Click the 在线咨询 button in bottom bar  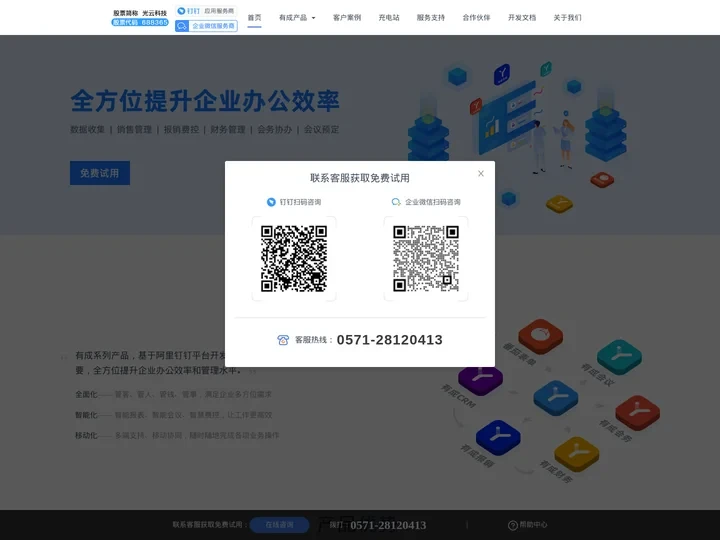[x=279, y=525]
